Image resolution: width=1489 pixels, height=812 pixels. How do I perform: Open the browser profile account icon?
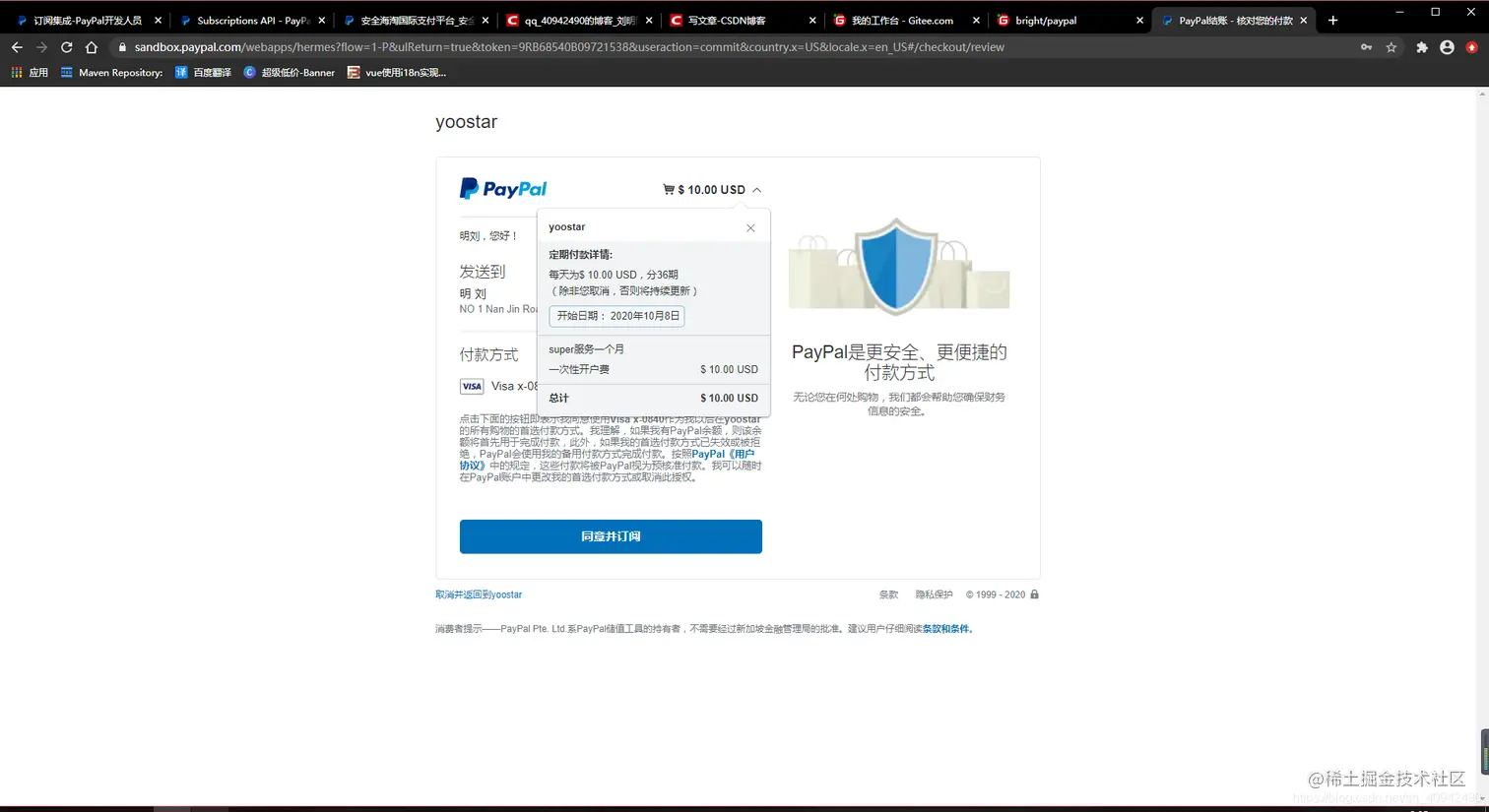tap(1447, 47)
